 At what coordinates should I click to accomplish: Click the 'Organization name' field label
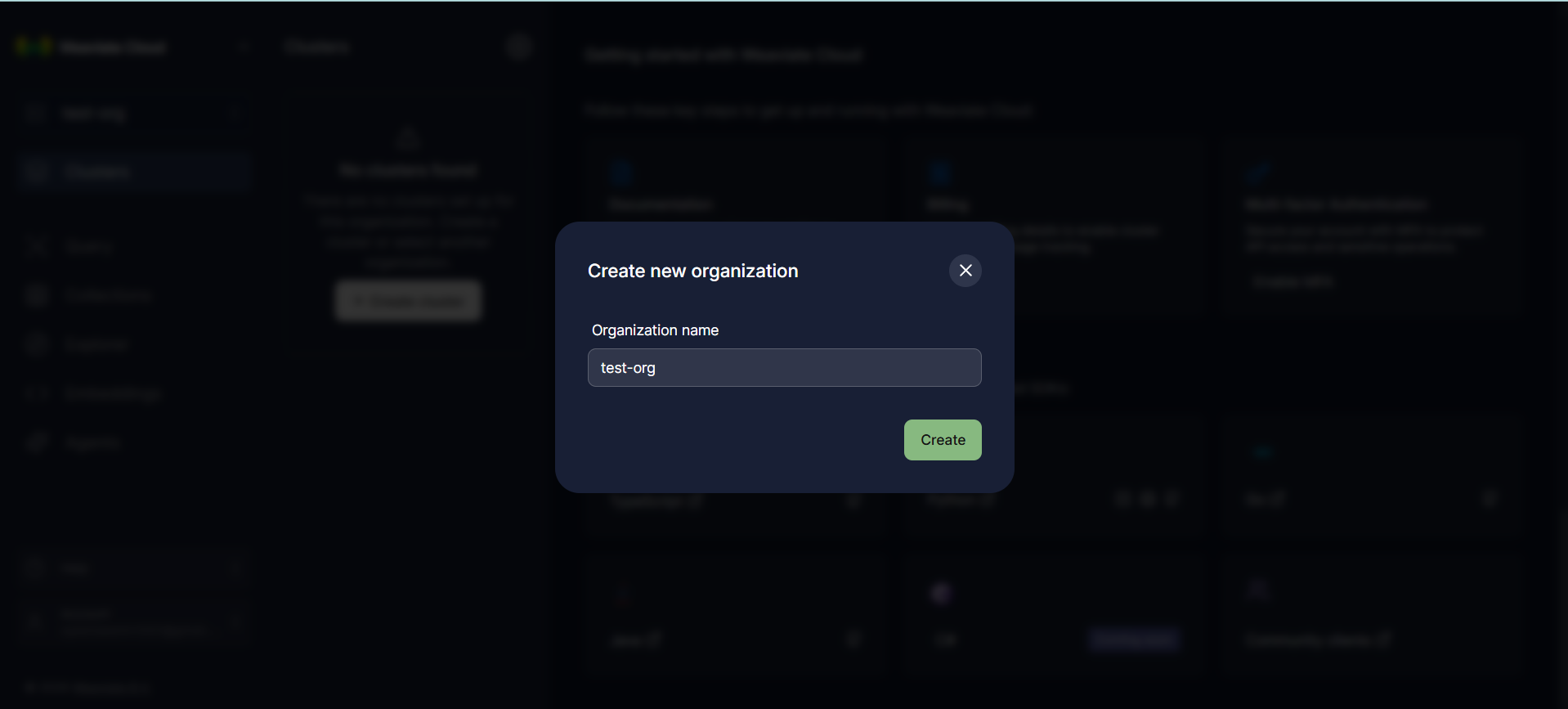coord(655,330)
